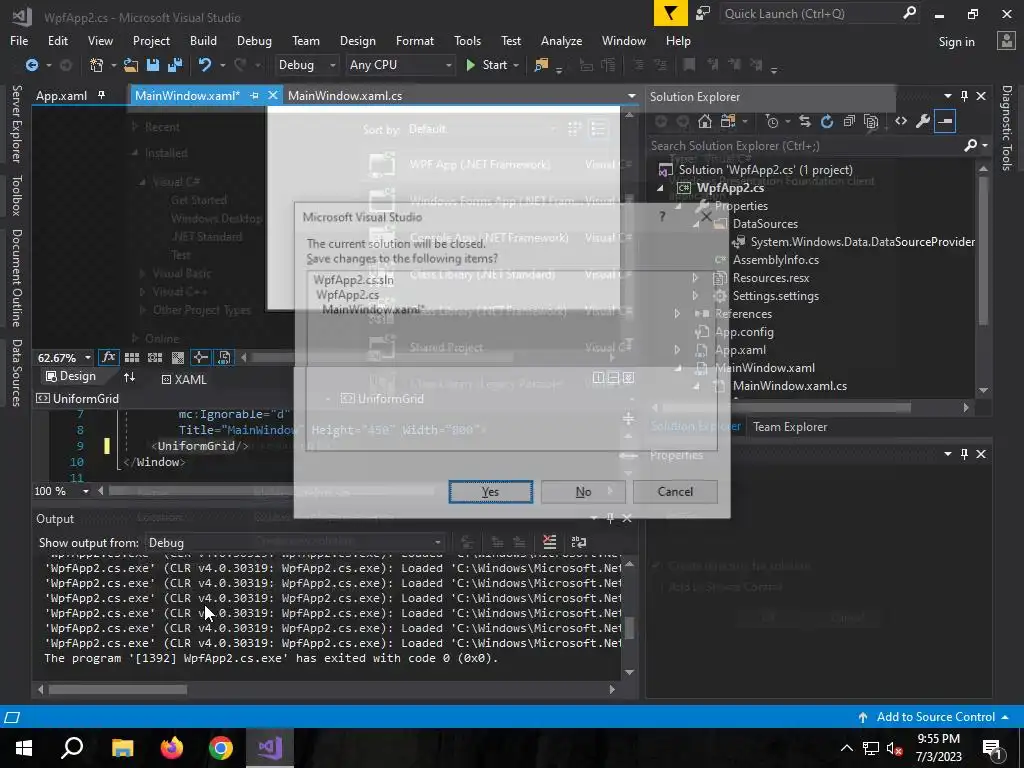Click the Open File folder icon
Screen dimensions: 1024x768
pyautogui.click(x=131, y=65)
